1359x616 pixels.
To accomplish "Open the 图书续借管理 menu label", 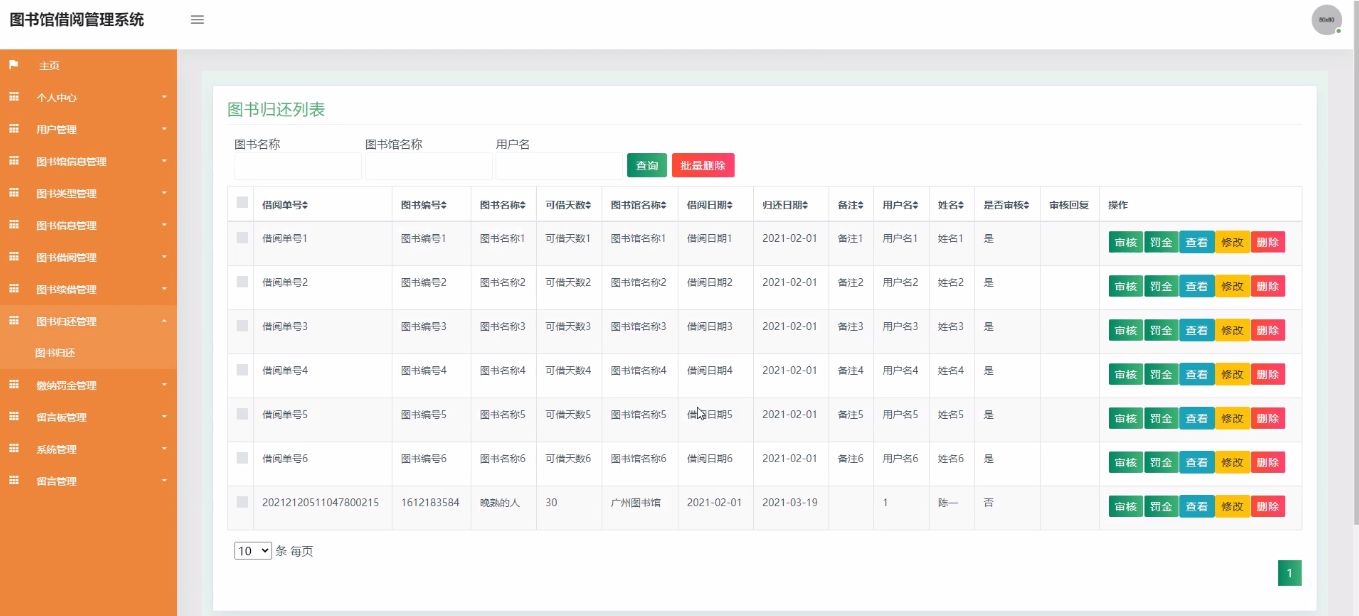I will (x=66, y=289).
